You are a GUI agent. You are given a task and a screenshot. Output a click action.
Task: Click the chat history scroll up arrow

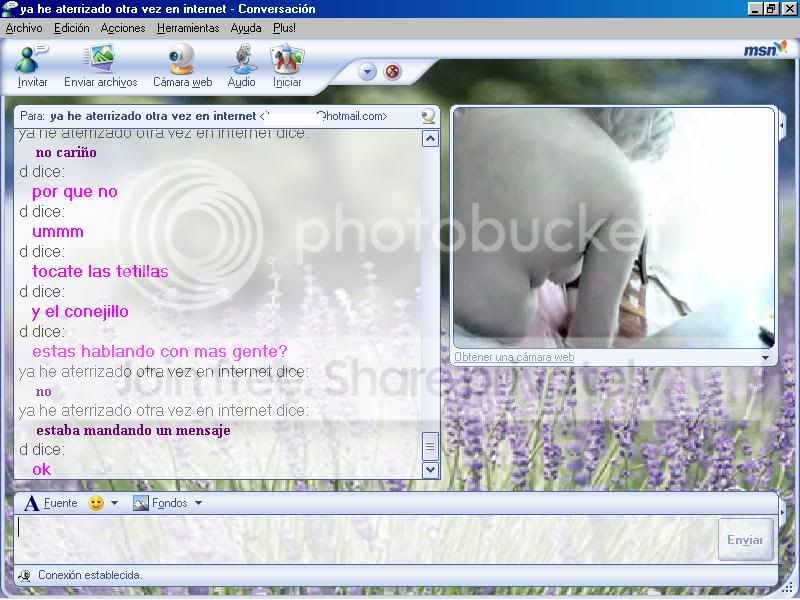(x=430, y=139)
